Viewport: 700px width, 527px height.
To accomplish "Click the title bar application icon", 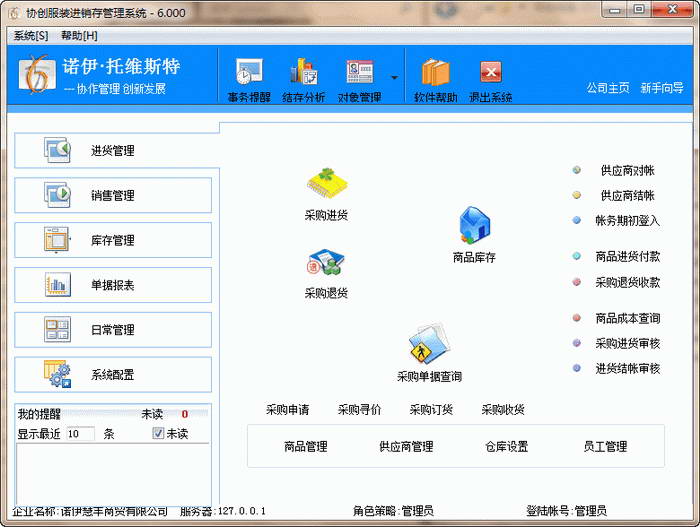I will (x=14, y=13).
